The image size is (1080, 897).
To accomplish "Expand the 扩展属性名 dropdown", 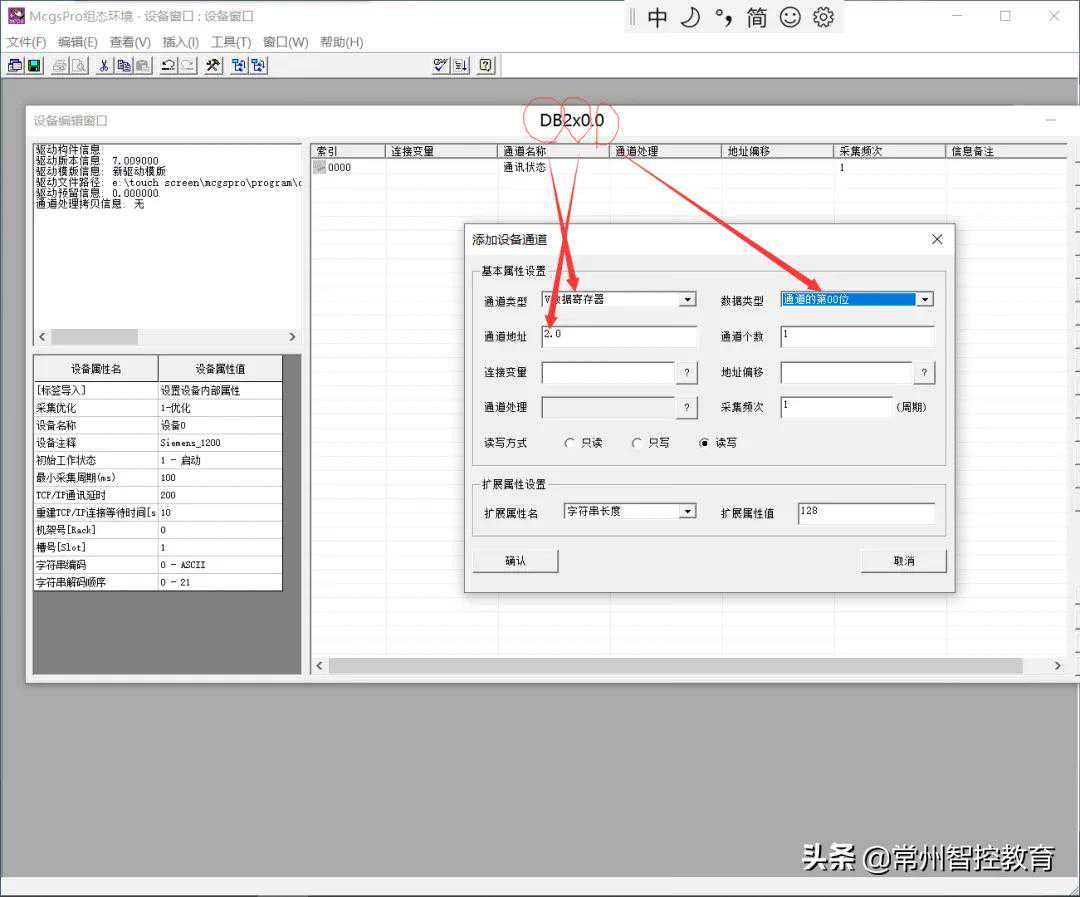I will (x=687, y=511).
